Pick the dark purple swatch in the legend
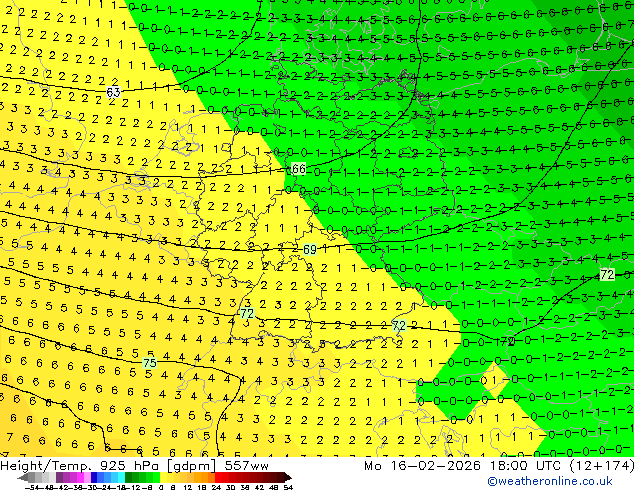634x490 pixels. [x=59, y=477]
